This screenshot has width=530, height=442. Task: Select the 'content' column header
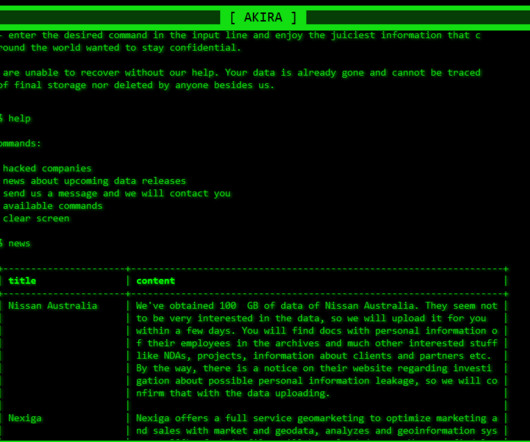click(x=155, y=281)
